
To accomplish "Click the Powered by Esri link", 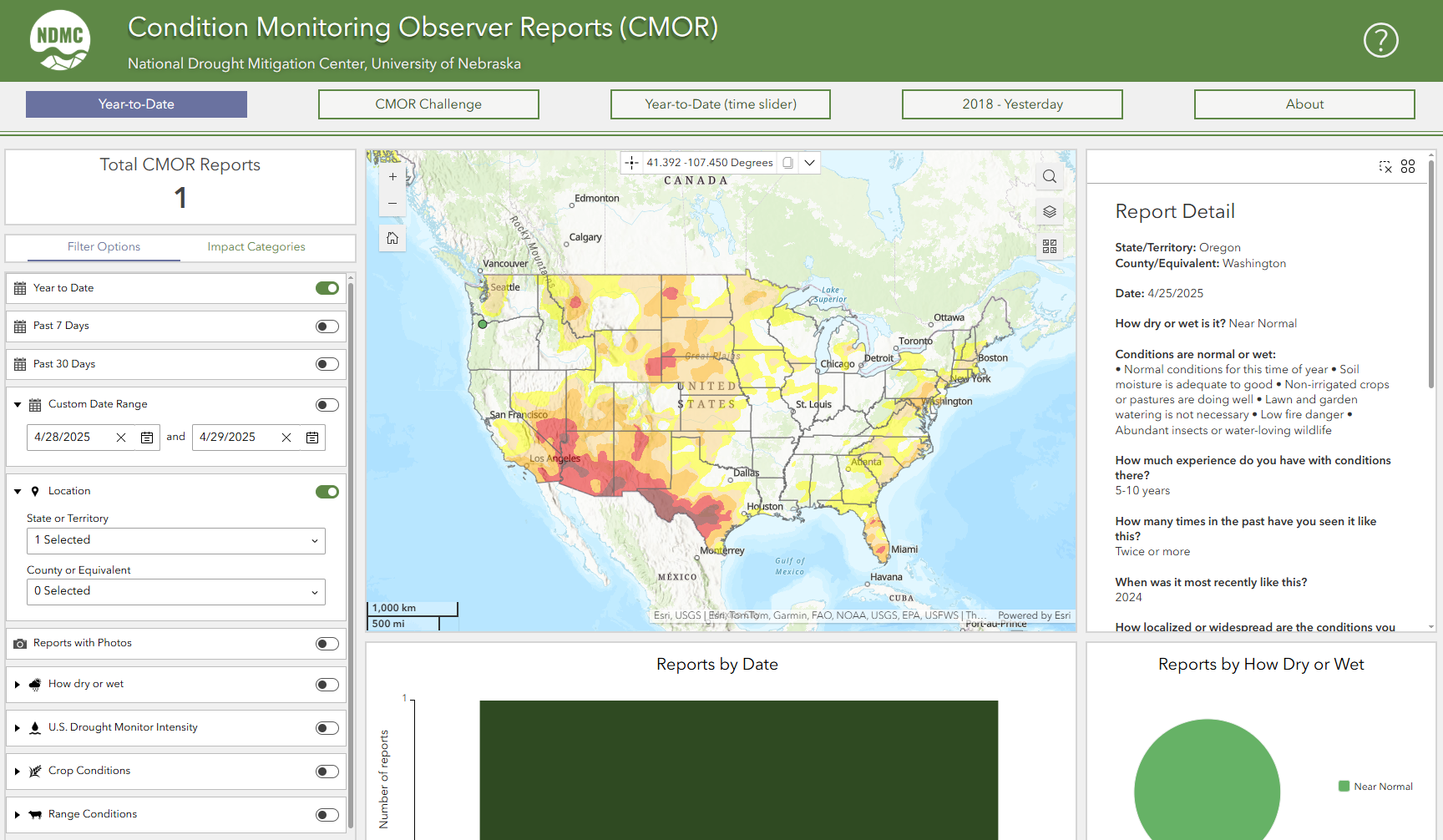I will pos(1034,615).
